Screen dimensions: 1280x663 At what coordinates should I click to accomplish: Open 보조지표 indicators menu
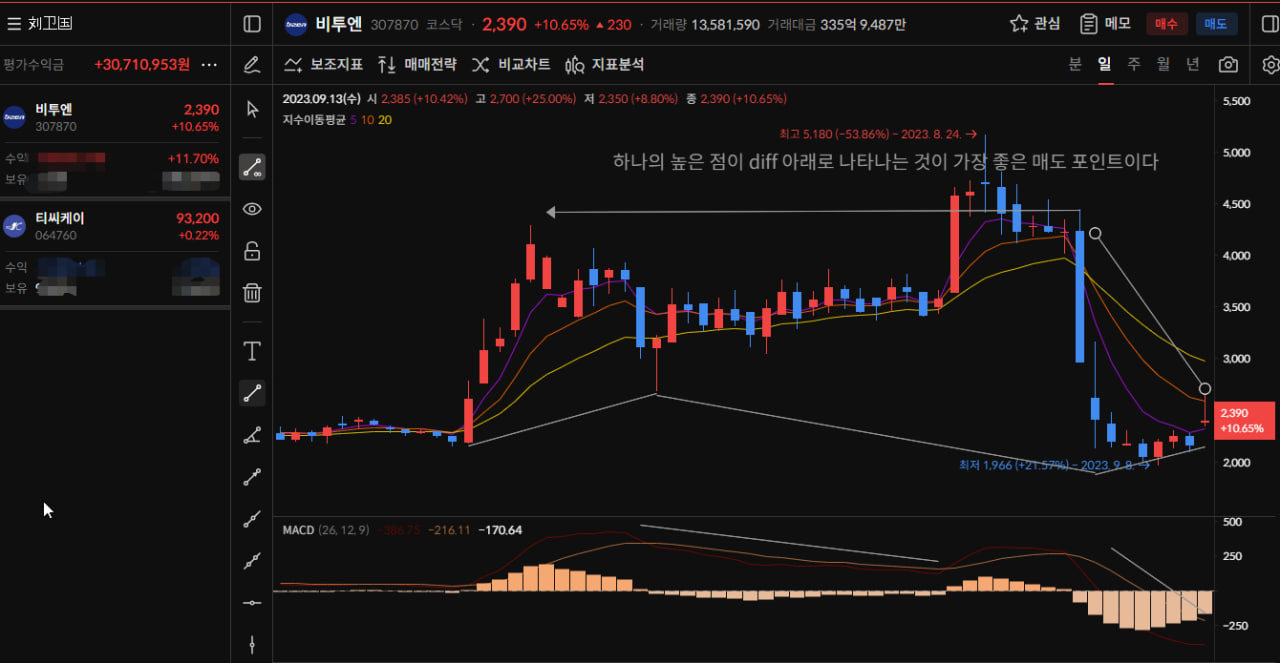(x=323, y=65)
